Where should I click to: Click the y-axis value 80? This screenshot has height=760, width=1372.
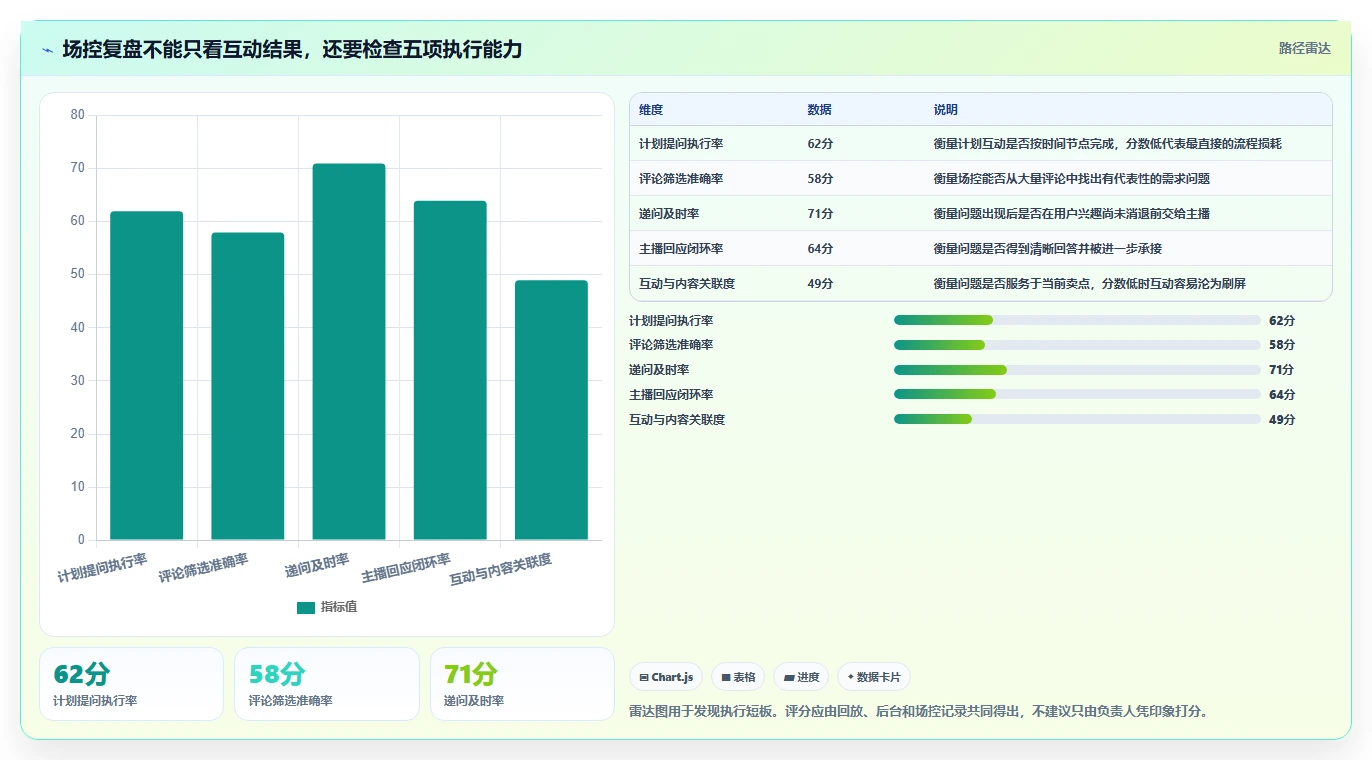[x=78, y=115]
